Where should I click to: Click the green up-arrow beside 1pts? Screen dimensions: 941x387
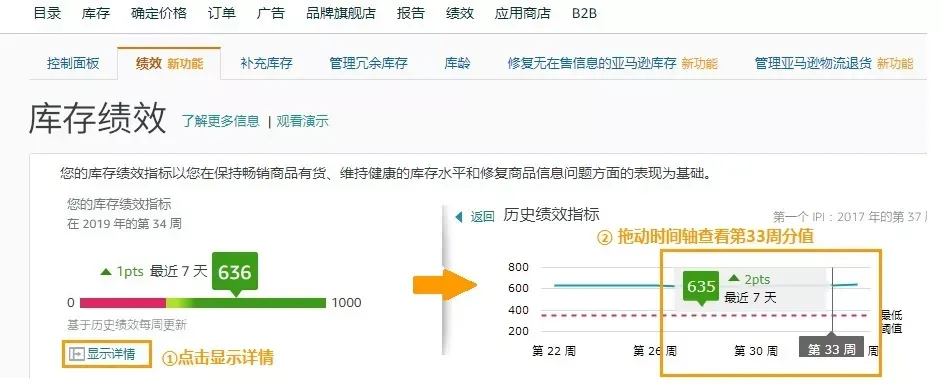tap(106, 272)
